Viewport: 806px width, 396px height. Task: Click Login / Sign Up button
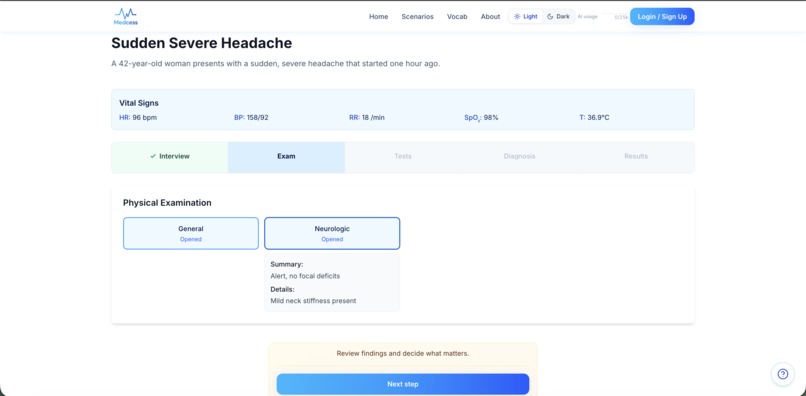tap(662, 16)
